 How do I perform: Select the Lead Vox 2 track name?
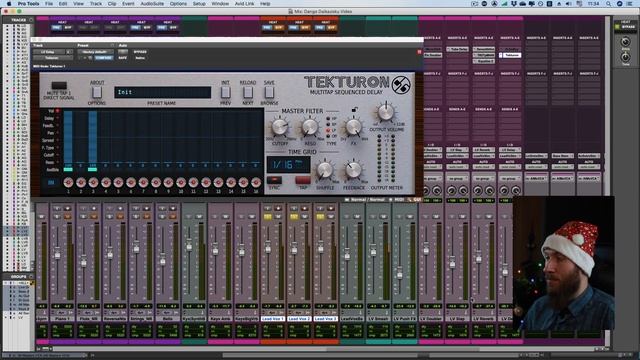(x=299, y=318)
